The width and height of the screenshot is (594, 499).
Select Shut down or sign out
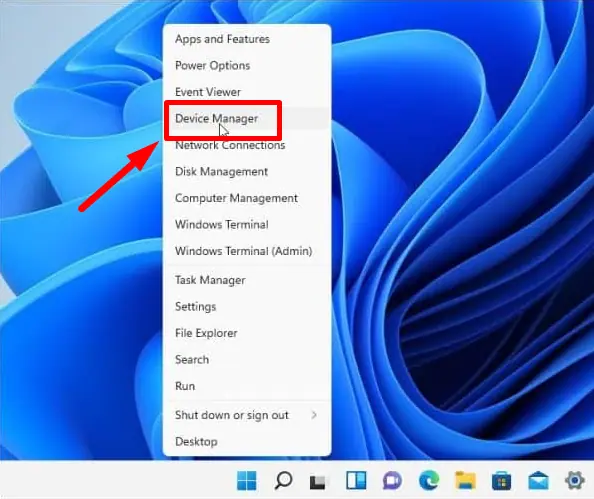point(247,415)
